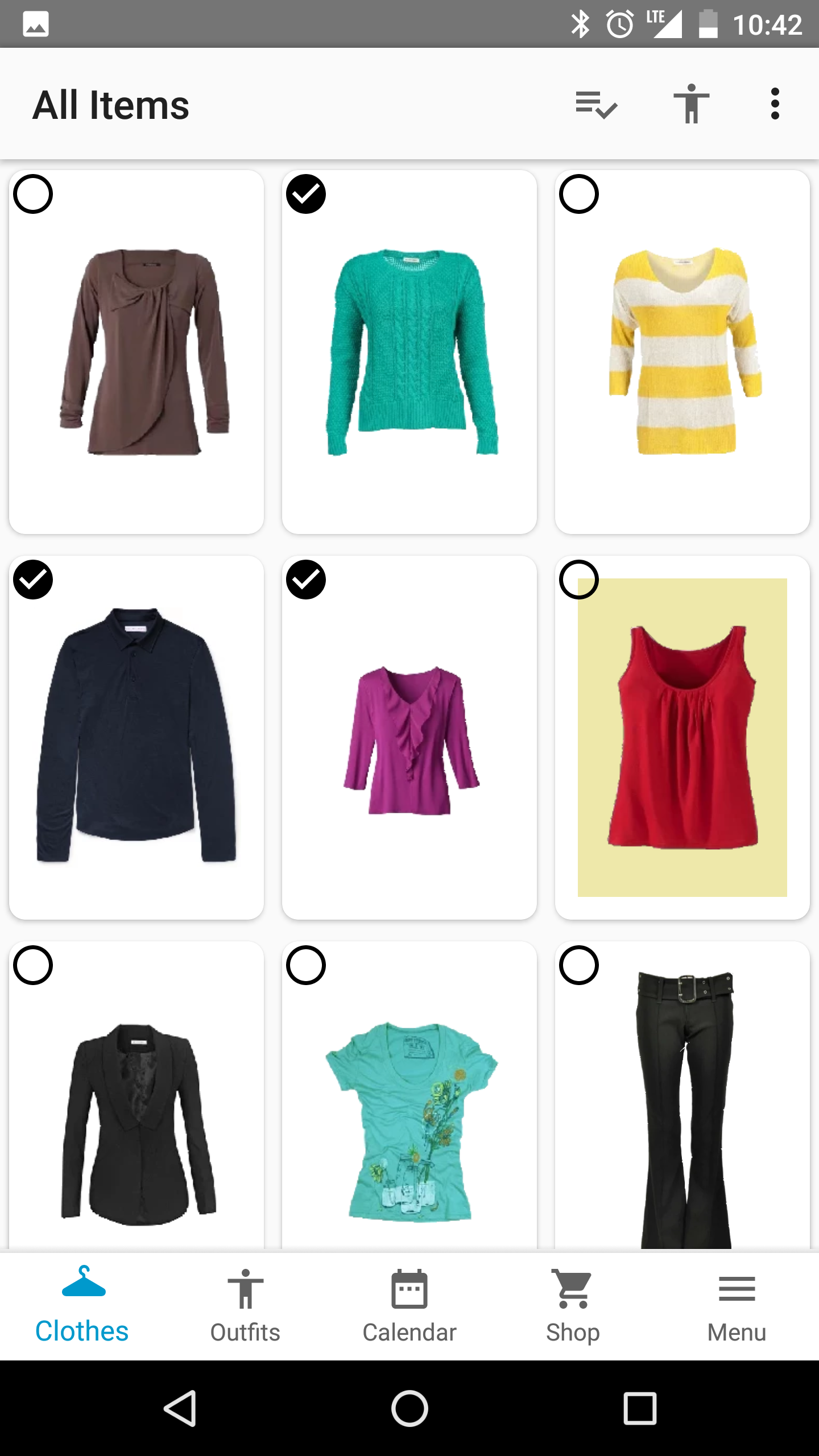
Task: Tap the Clothes hanger icon
Action: click(x=84, y=1282)
